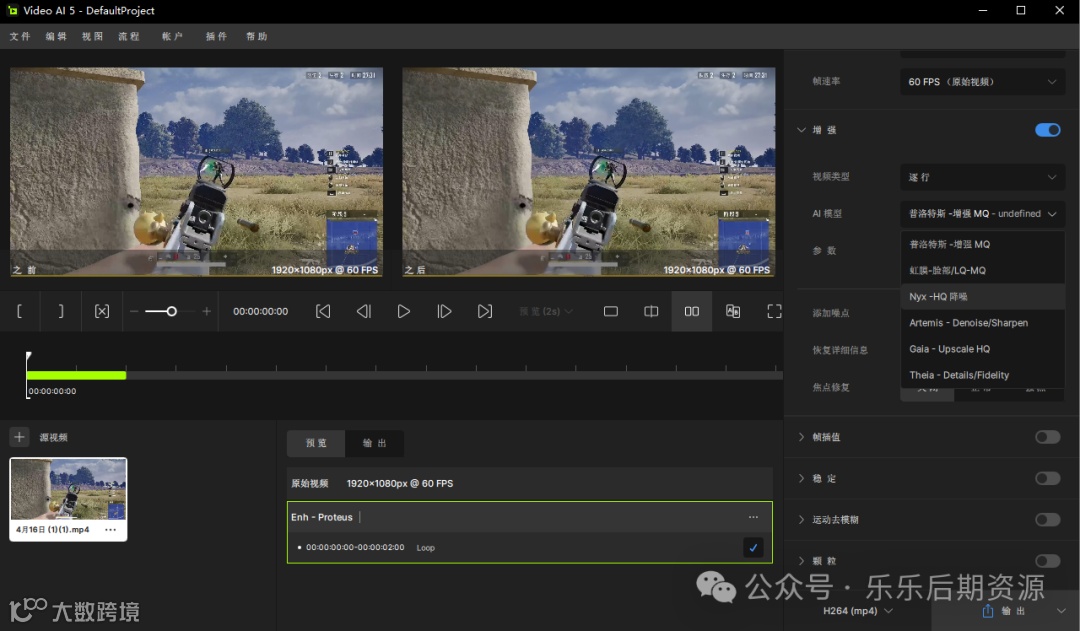Expand the Motion Deblur section
Viewport: 1080px width, 631px height.
pyautogui.click(x=801, y=519)
